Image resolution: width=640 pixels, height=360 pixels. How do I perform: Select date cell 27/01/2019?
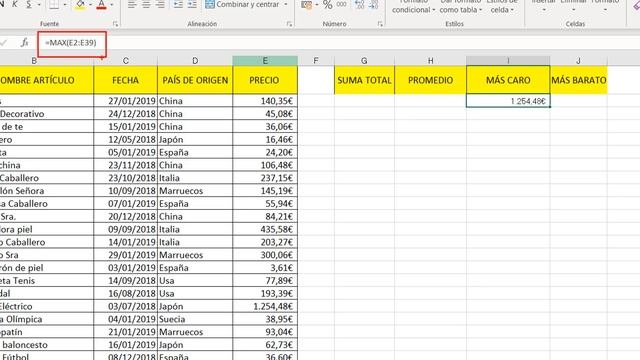[125, 101]
